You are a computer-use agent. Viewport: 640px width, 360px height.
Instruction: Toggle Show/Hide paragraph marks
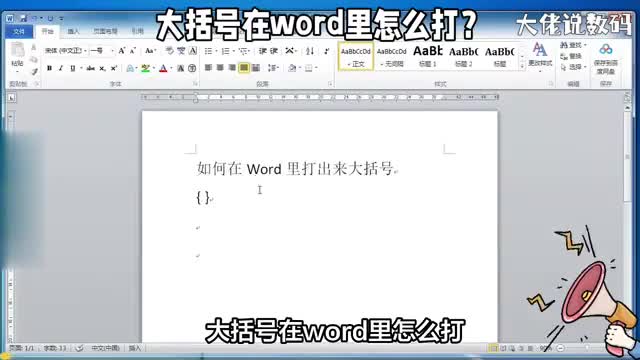pyautogui.click(x=327, y=51)
